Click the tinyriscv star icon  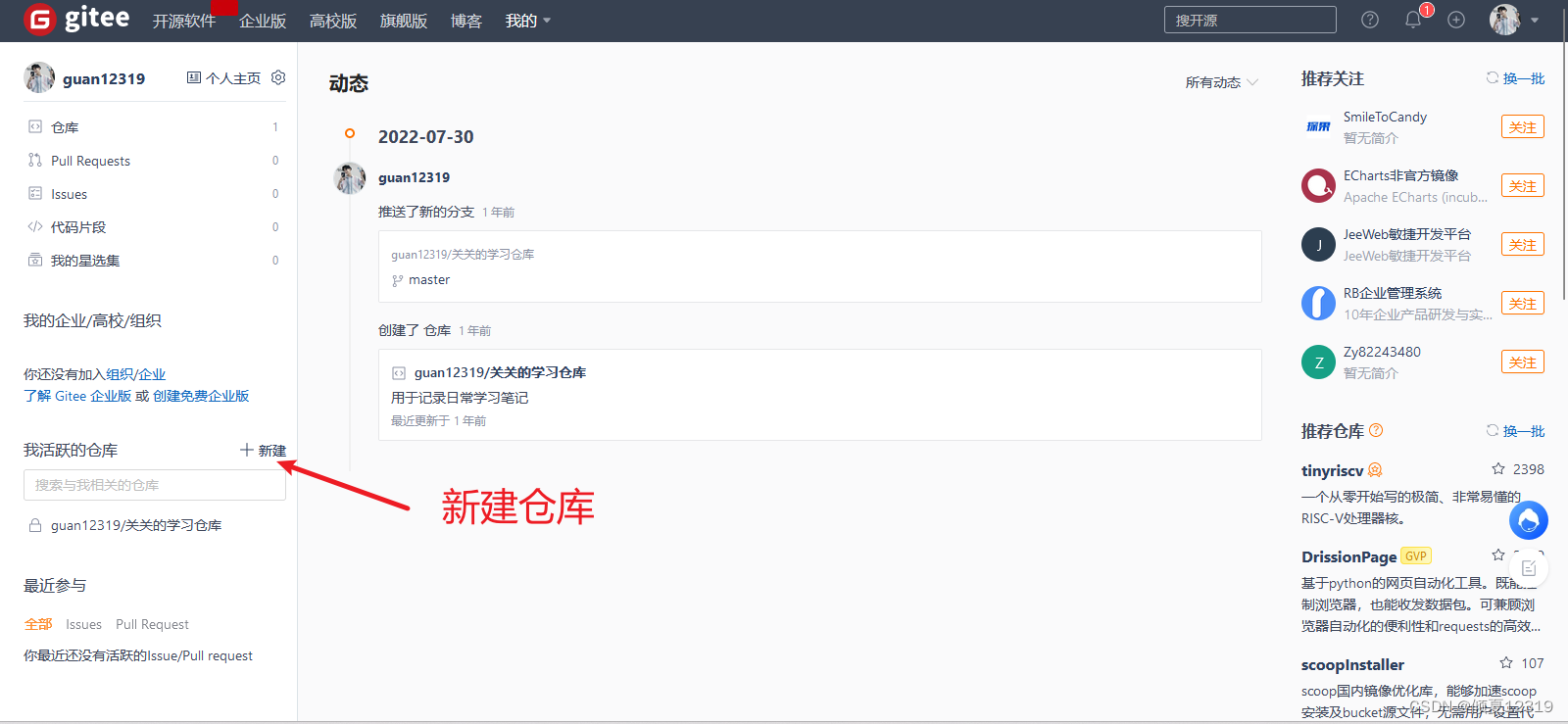1498,469
